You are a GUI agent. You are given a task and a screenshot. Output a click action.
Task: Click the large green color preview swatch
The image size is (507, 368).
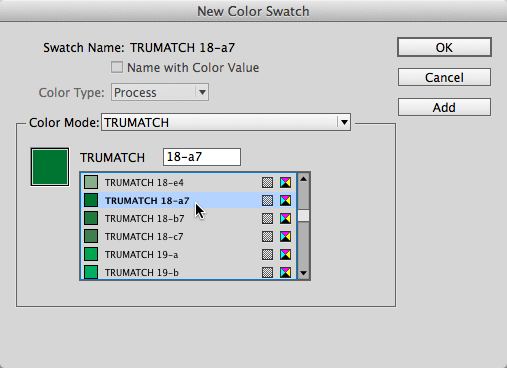50,167
